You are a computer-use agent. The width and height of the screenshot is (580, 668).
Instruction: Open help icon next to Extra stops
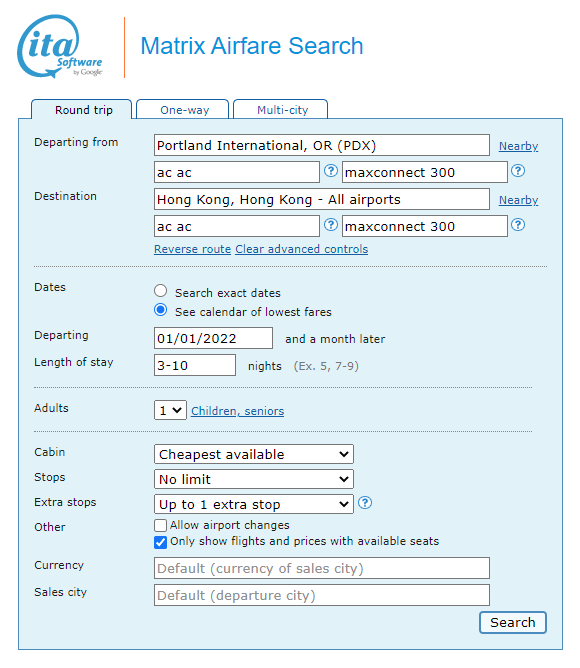click(x=365, y=503)
